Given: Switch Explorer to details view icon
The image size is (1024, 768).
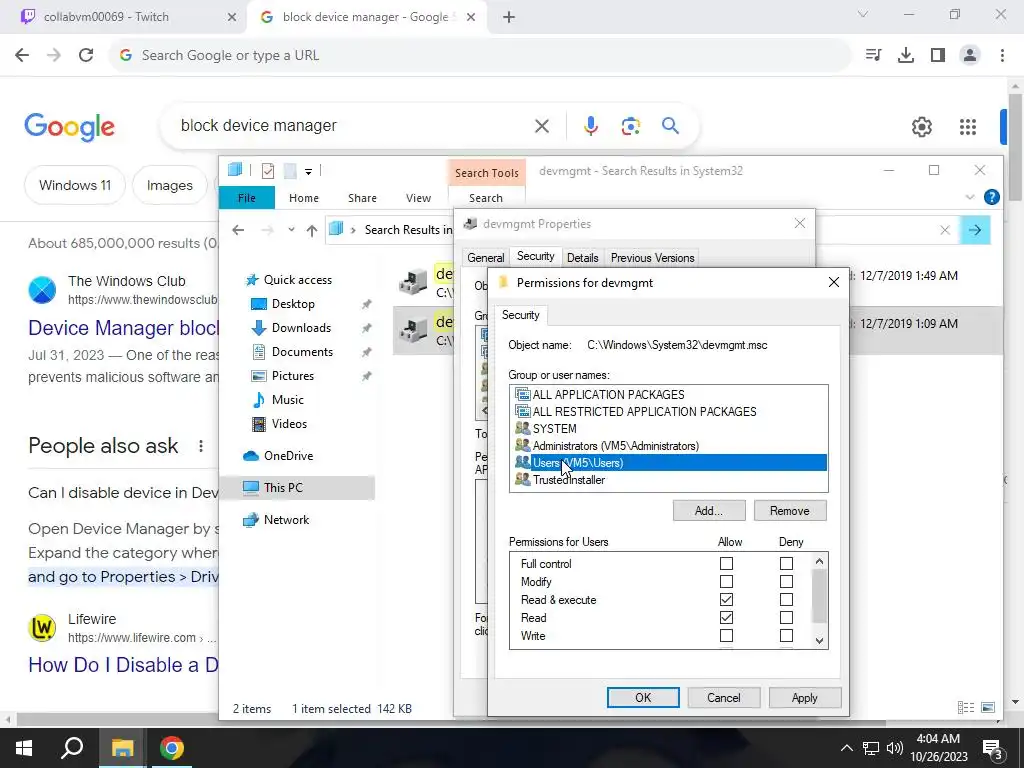Looking at the screenshot, I should (x=965, y=708).
